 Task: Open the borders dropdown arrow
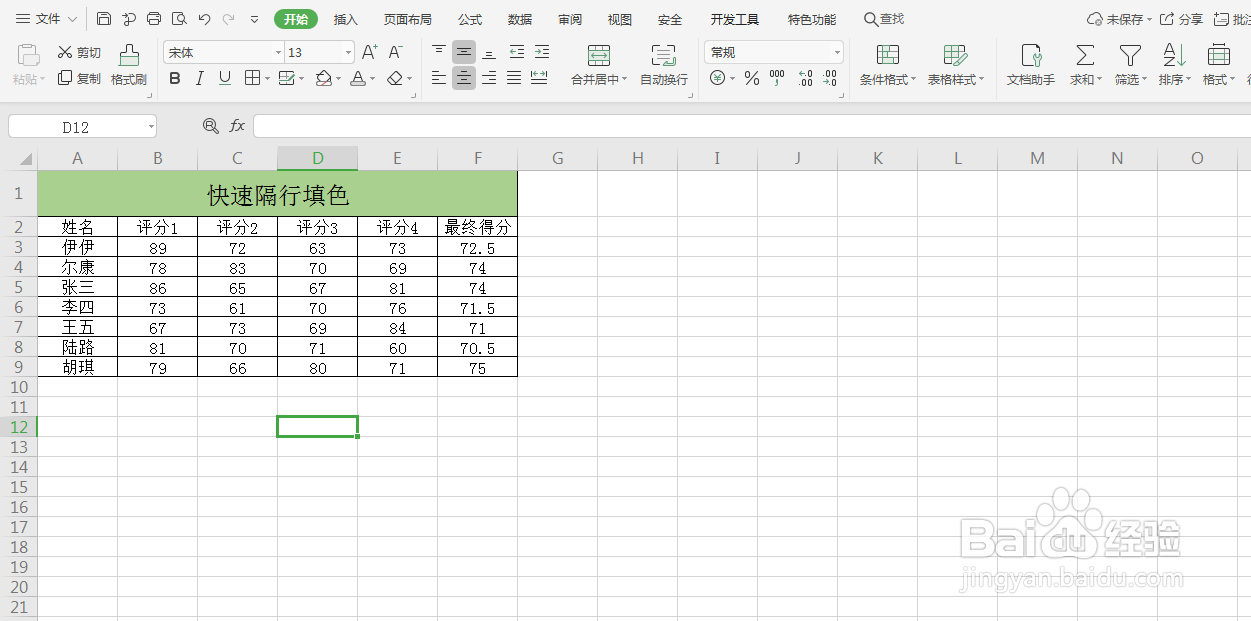[267, 79]
